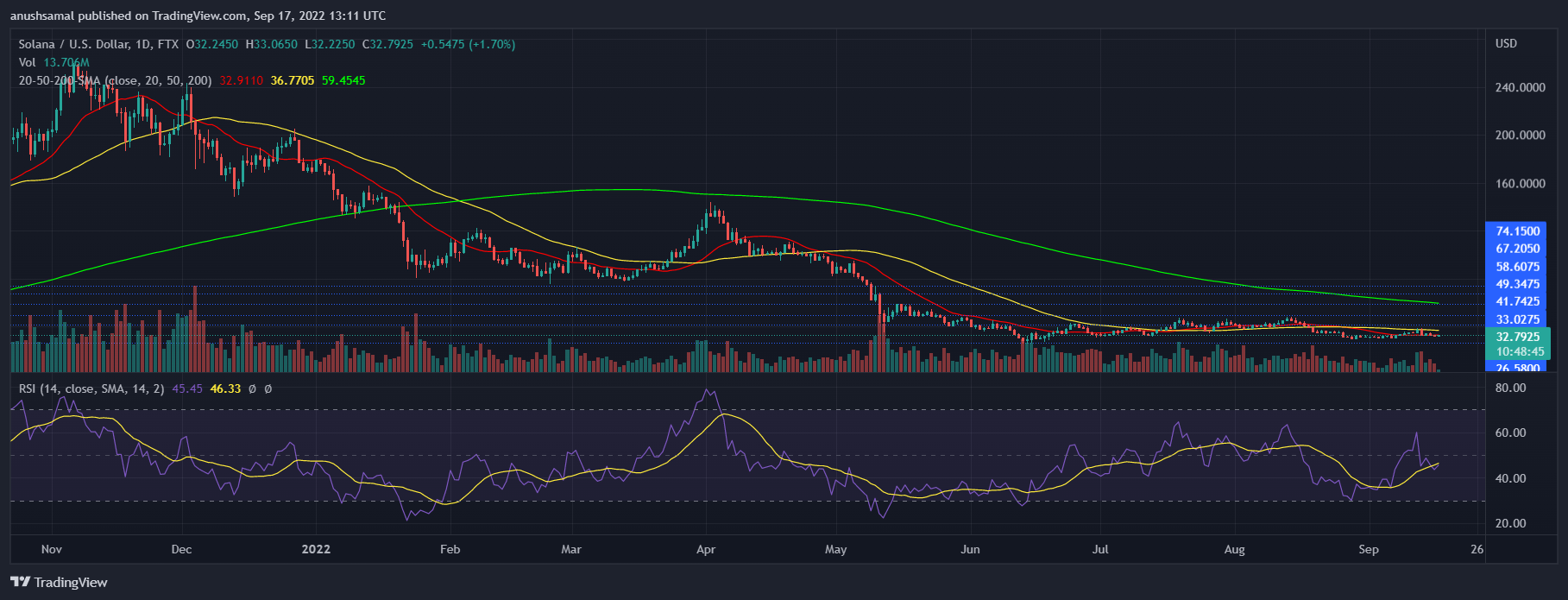Click the 240.0000 price axis mark
Viewport: 1568px width, 600px height.
coord(1520,87)
